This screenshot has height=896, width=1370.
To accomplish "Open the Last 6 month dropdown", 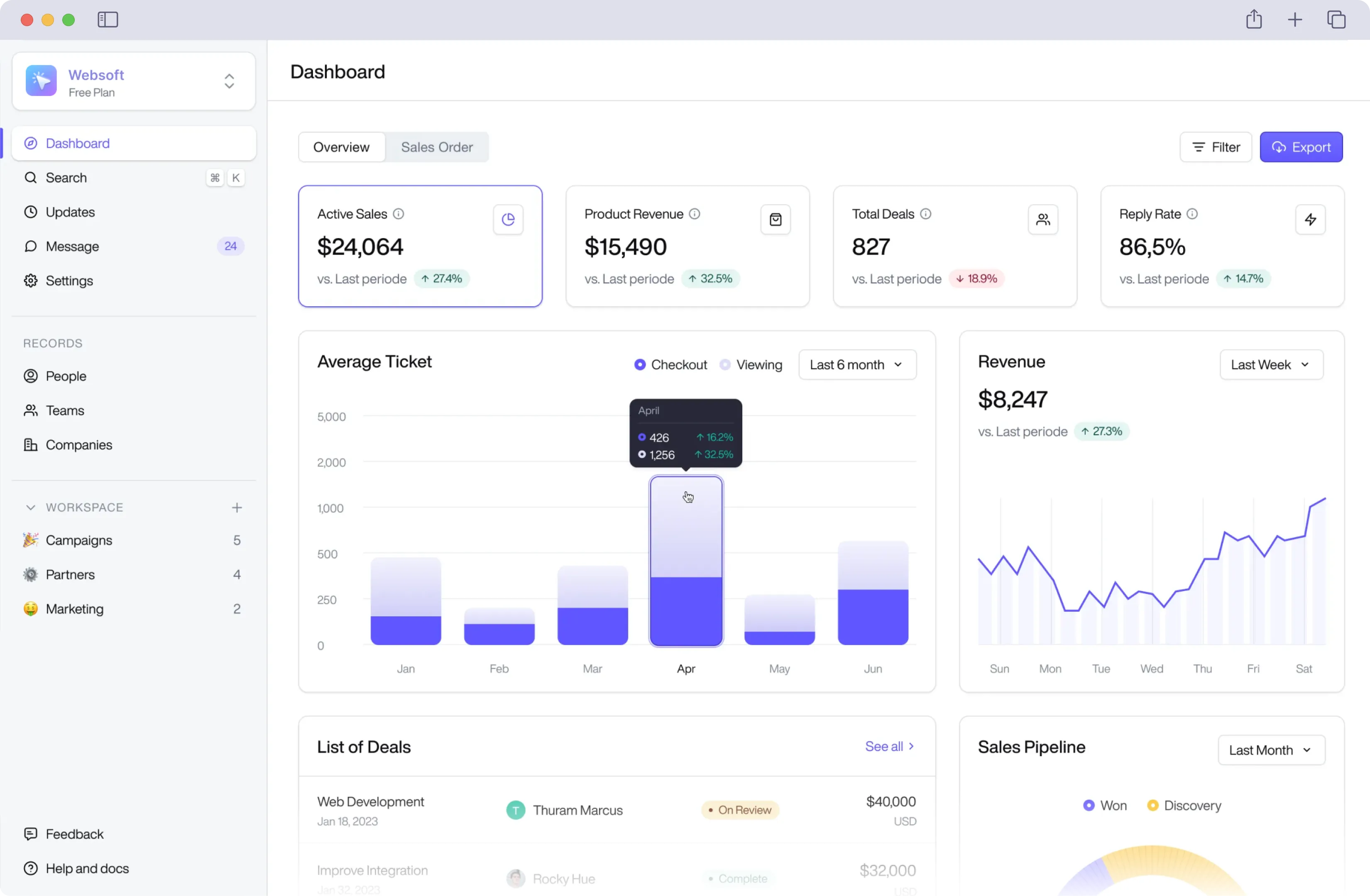I will [857, 365].
